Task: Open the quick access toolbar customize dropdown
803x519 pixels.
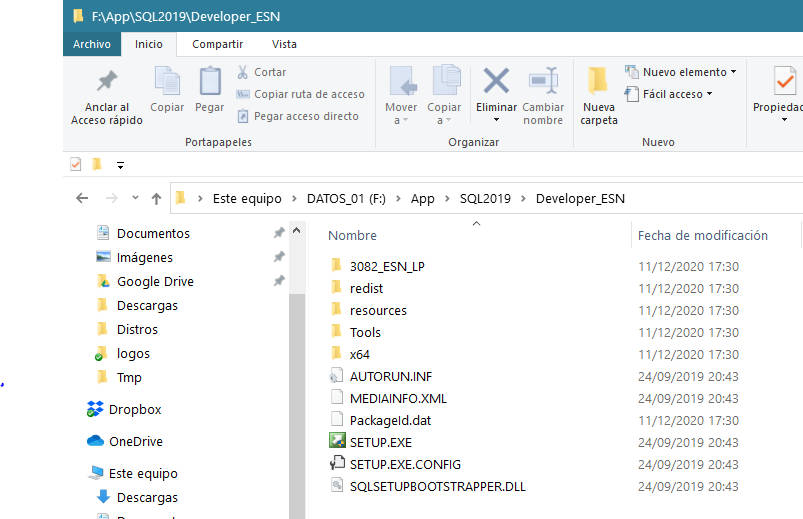Action: coord(120,165)
